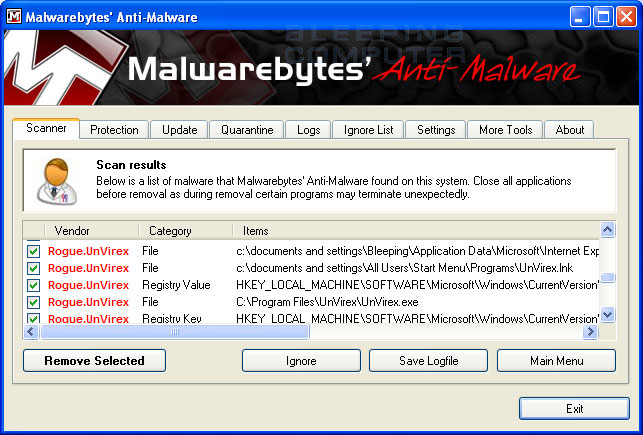Open the Protection tab

[x=114, y=130]
